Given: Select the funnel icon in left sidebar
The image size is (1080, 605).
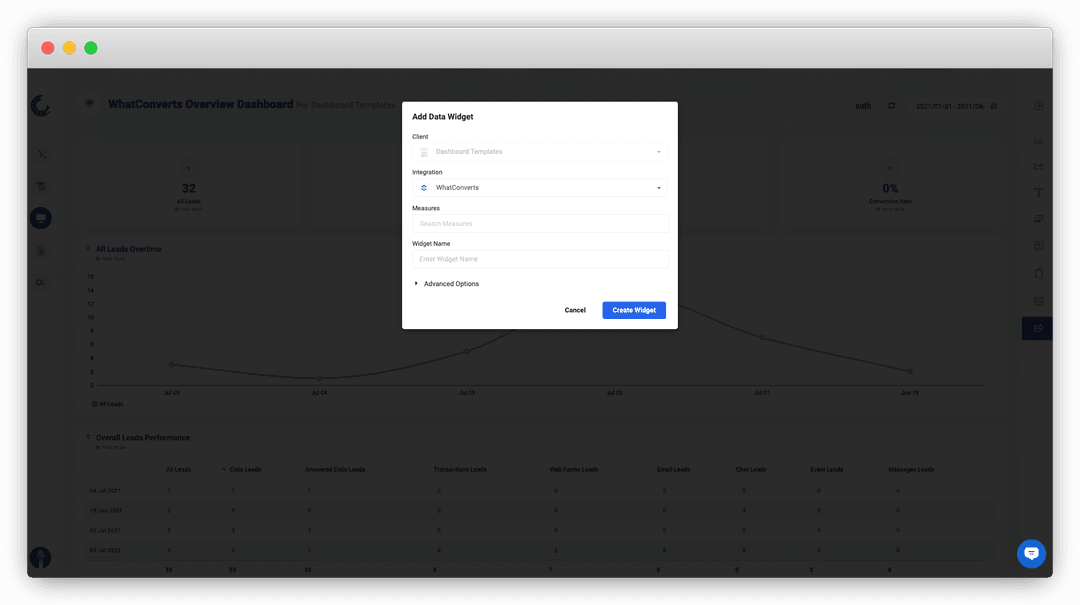Looking at the screenshot, I should click(x=41, y=186).
